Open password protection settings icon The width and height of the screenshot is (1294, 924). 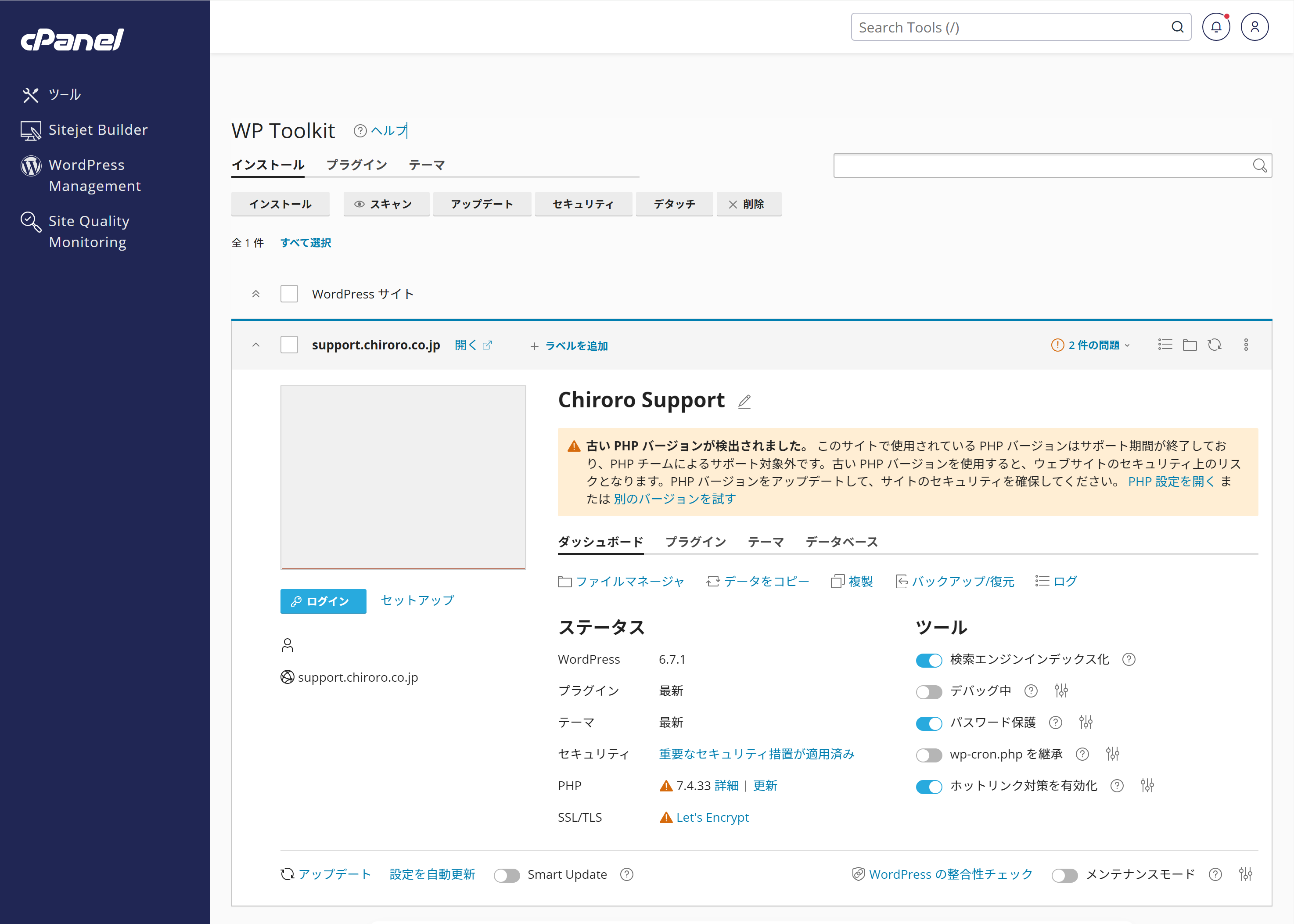point(1086,723)
